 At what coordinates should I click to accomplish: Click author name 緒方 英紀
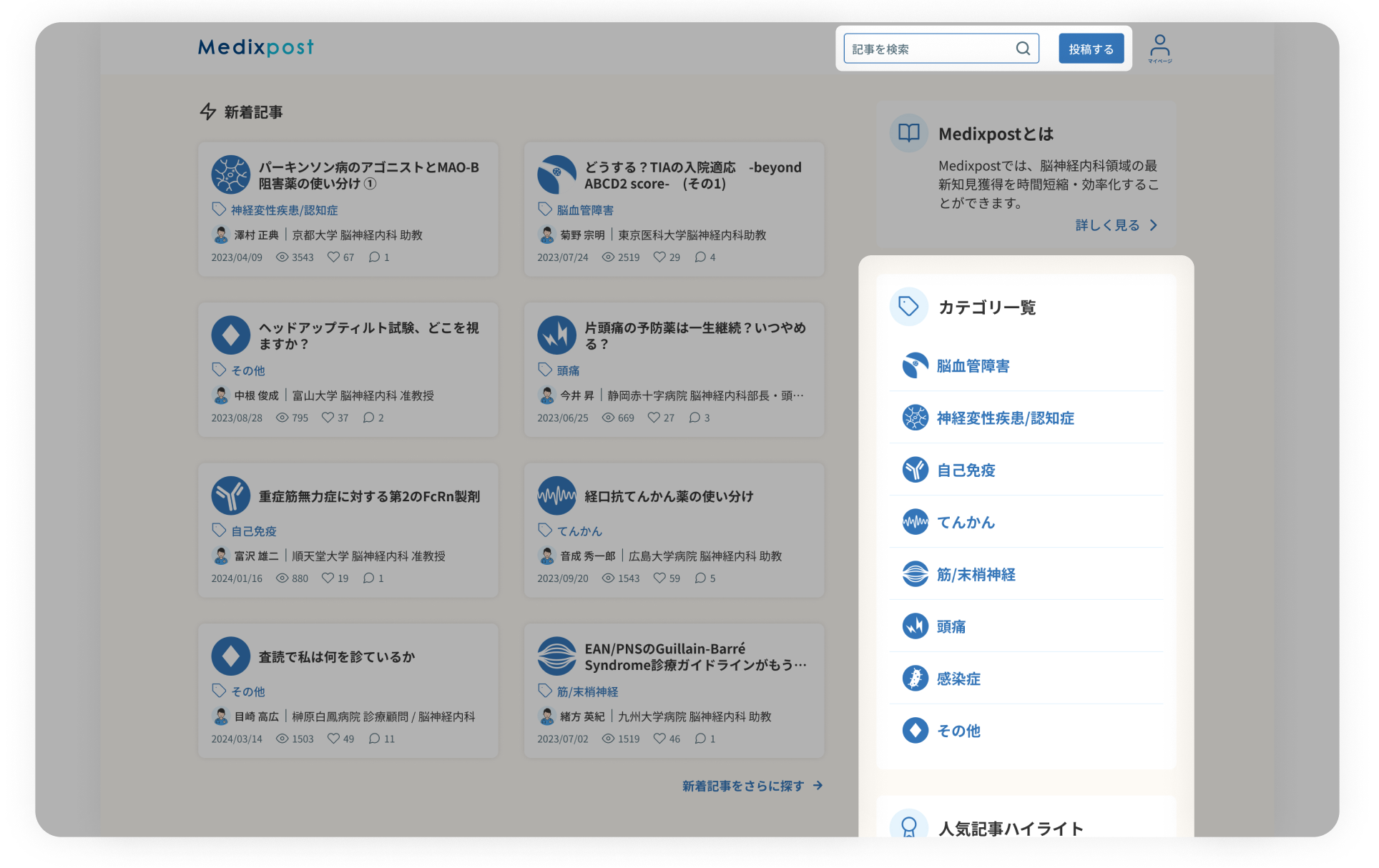[582, 716]
